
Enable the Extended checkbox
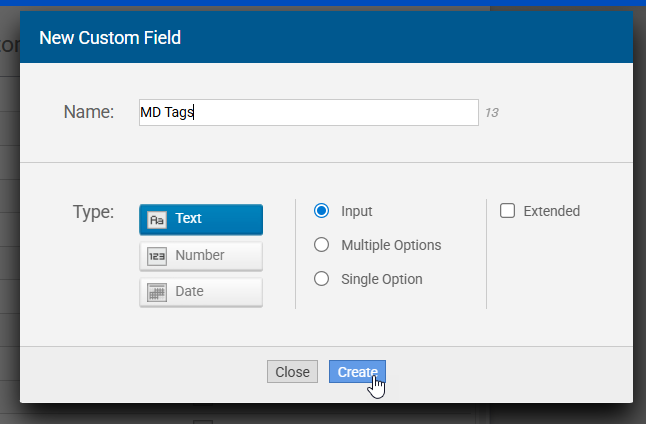[507, 211]
